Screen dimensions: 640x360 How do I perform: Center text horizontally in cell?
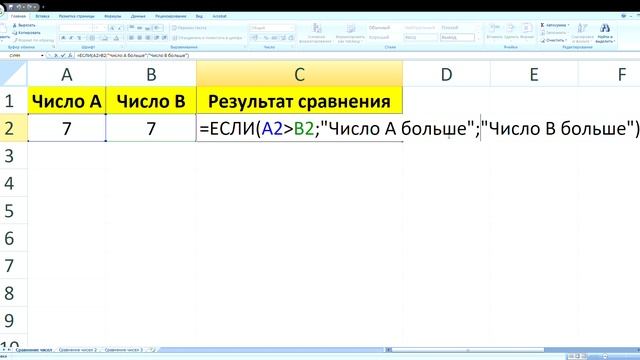(x=140, y=38)
